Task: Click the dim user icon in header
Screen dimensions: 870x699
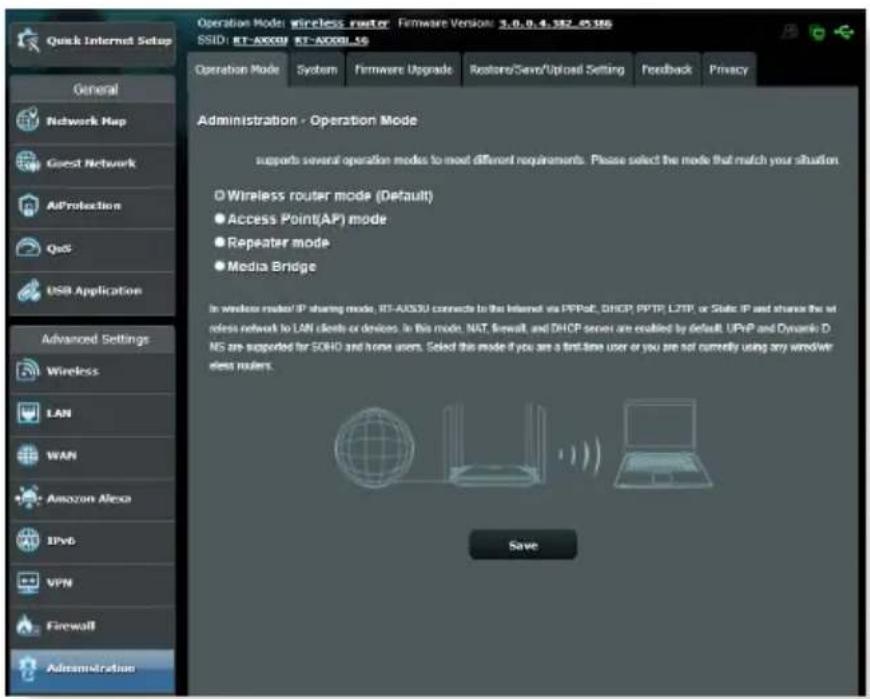Action: (x=790, y=32)
